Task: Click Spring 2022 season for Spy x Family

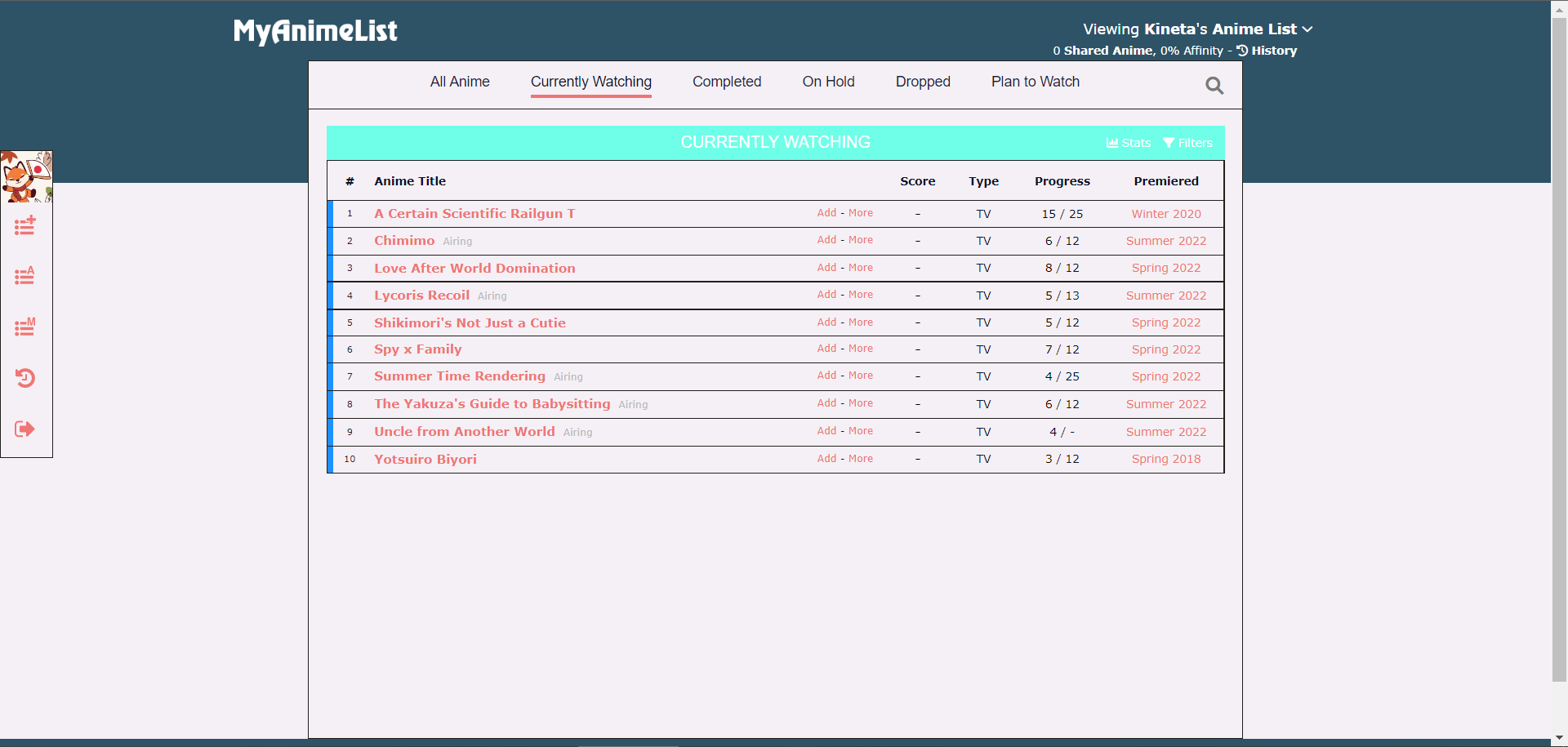Action: coord(1166,349)
